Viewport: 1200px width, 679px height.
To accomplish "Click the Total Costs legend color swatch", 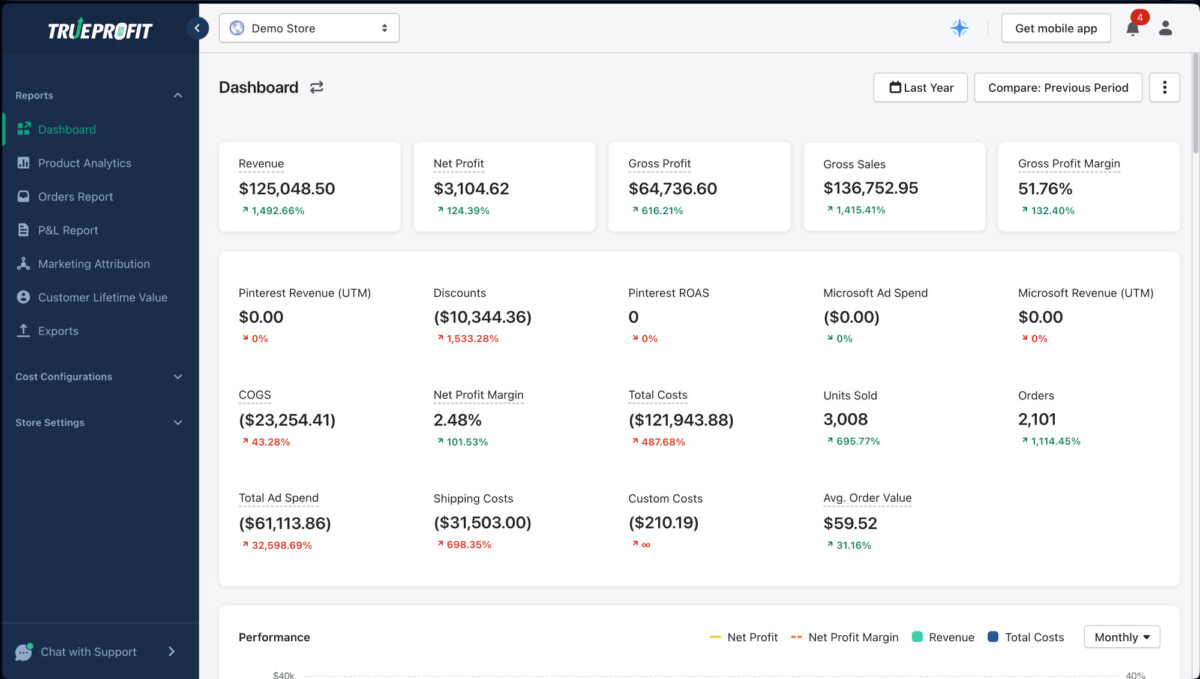I will point(993,637).
